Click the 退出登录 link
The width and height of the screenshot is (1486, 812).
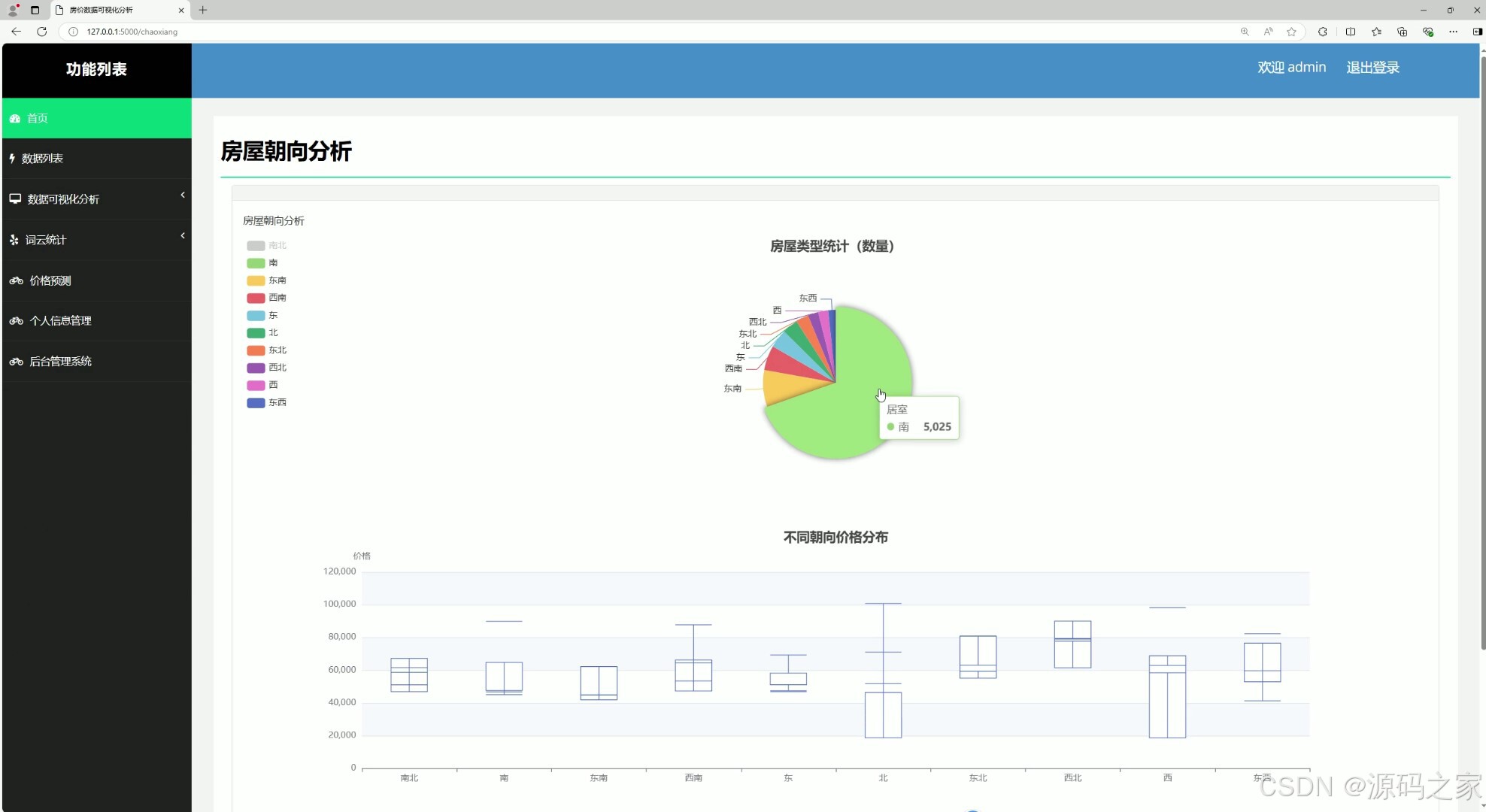click(1372, 68)
